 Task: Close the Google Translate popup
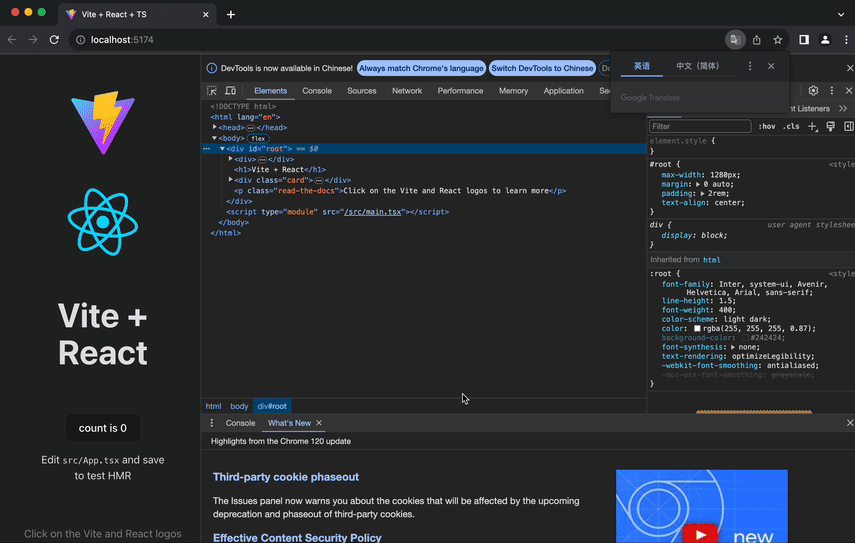(x=771, y=66)
